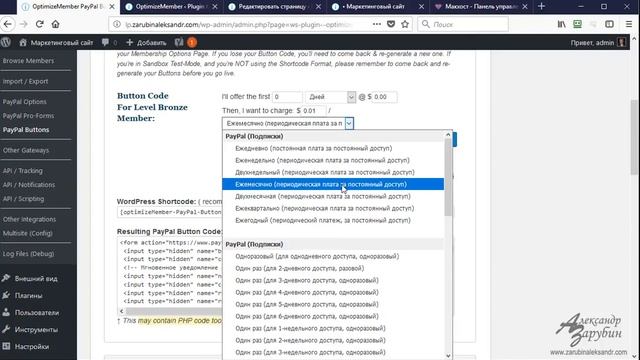The image size is (640, 360).
Task: Collapse the billing term dropdown arrow
Action: click(x=349, y=123)
